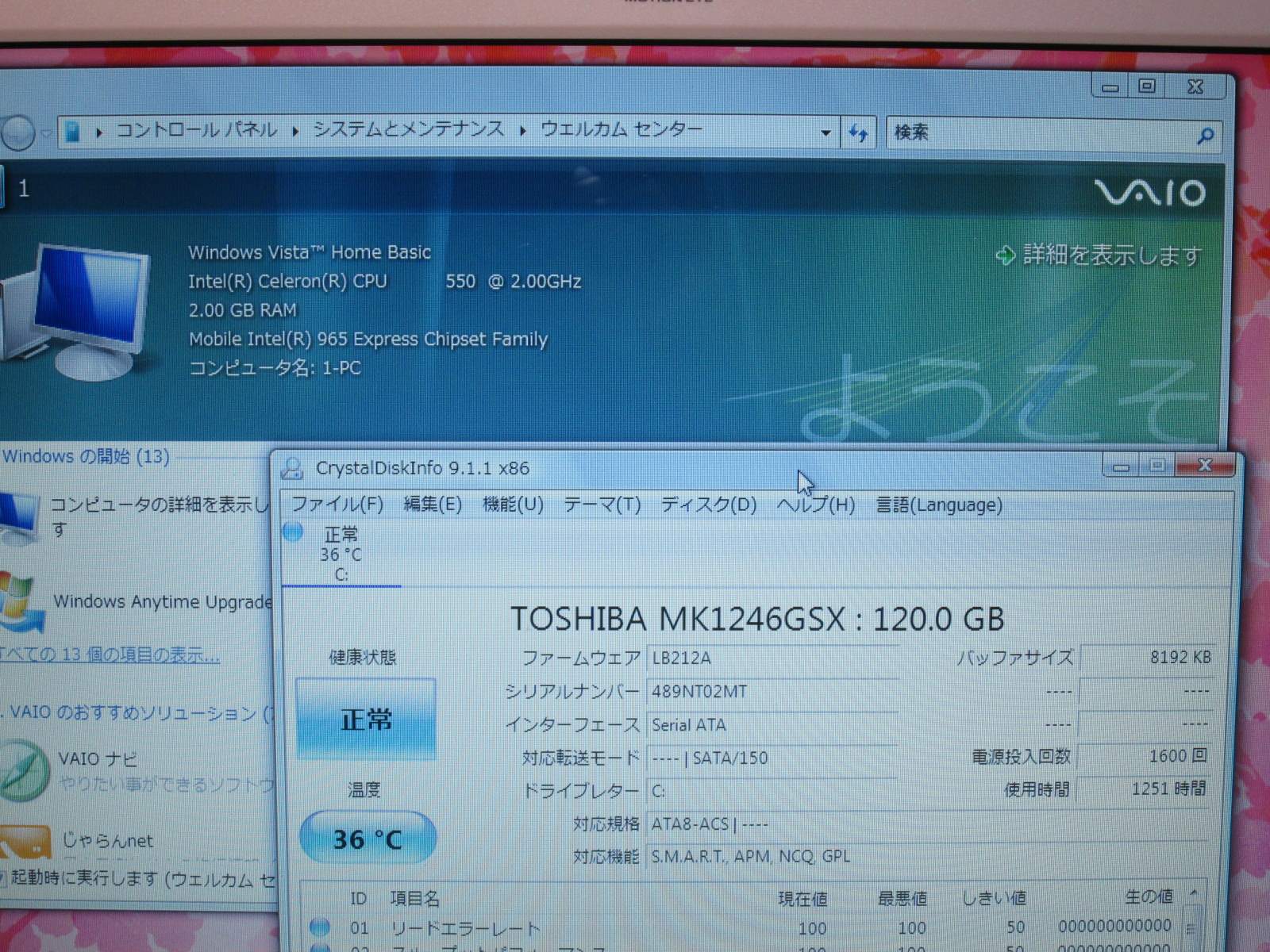Click the drive letter value C:

[x=772, y=791]
